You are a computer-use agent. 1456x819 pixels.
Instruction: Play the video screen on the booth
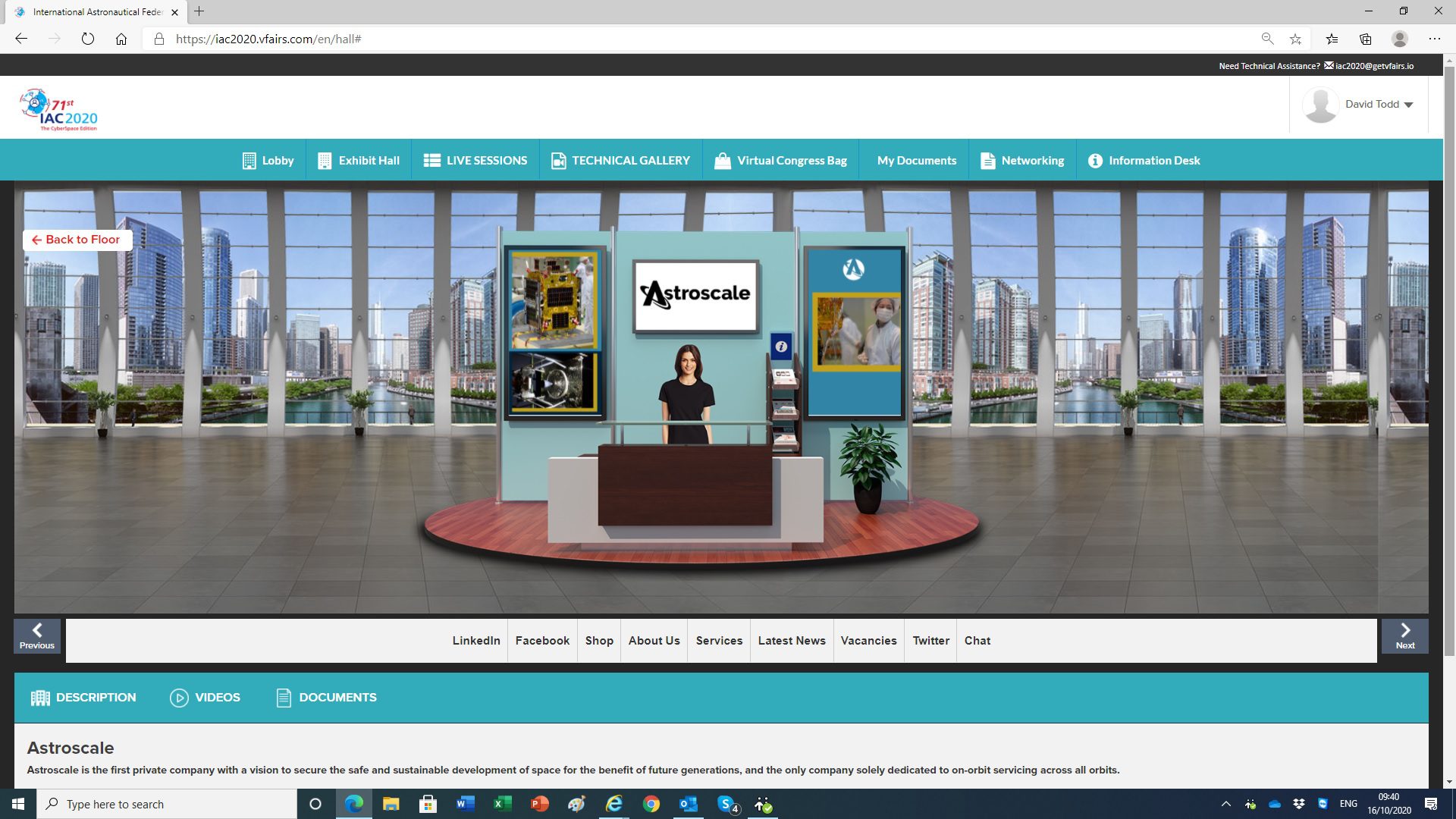(x=553, y=383)
